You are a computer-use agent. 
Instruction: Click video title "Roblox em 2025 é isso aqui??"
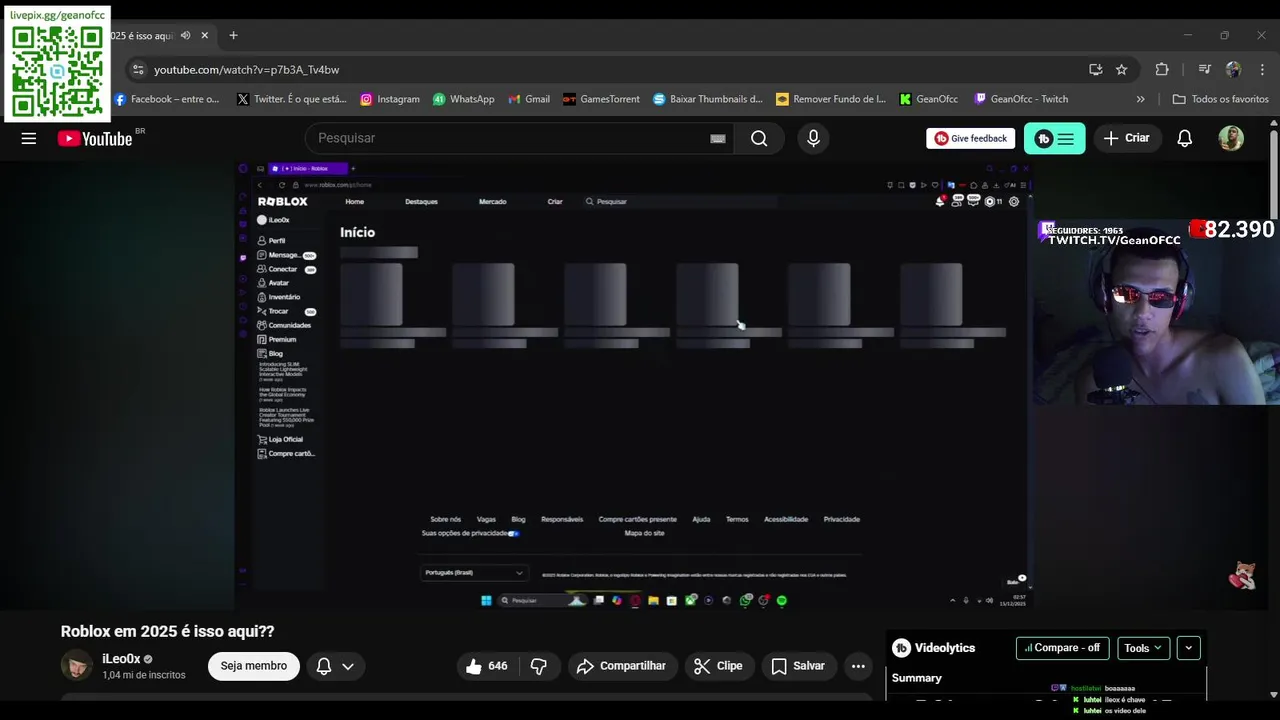167,632
